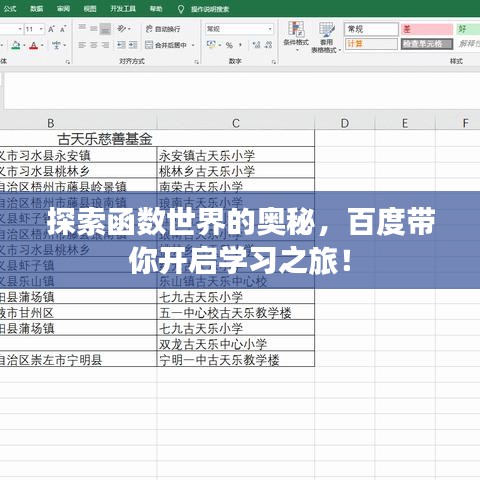Open the 开发工具 ribbon tab
Image resolution: width=480 pixels, height=480 pixels.
point(123,9)
